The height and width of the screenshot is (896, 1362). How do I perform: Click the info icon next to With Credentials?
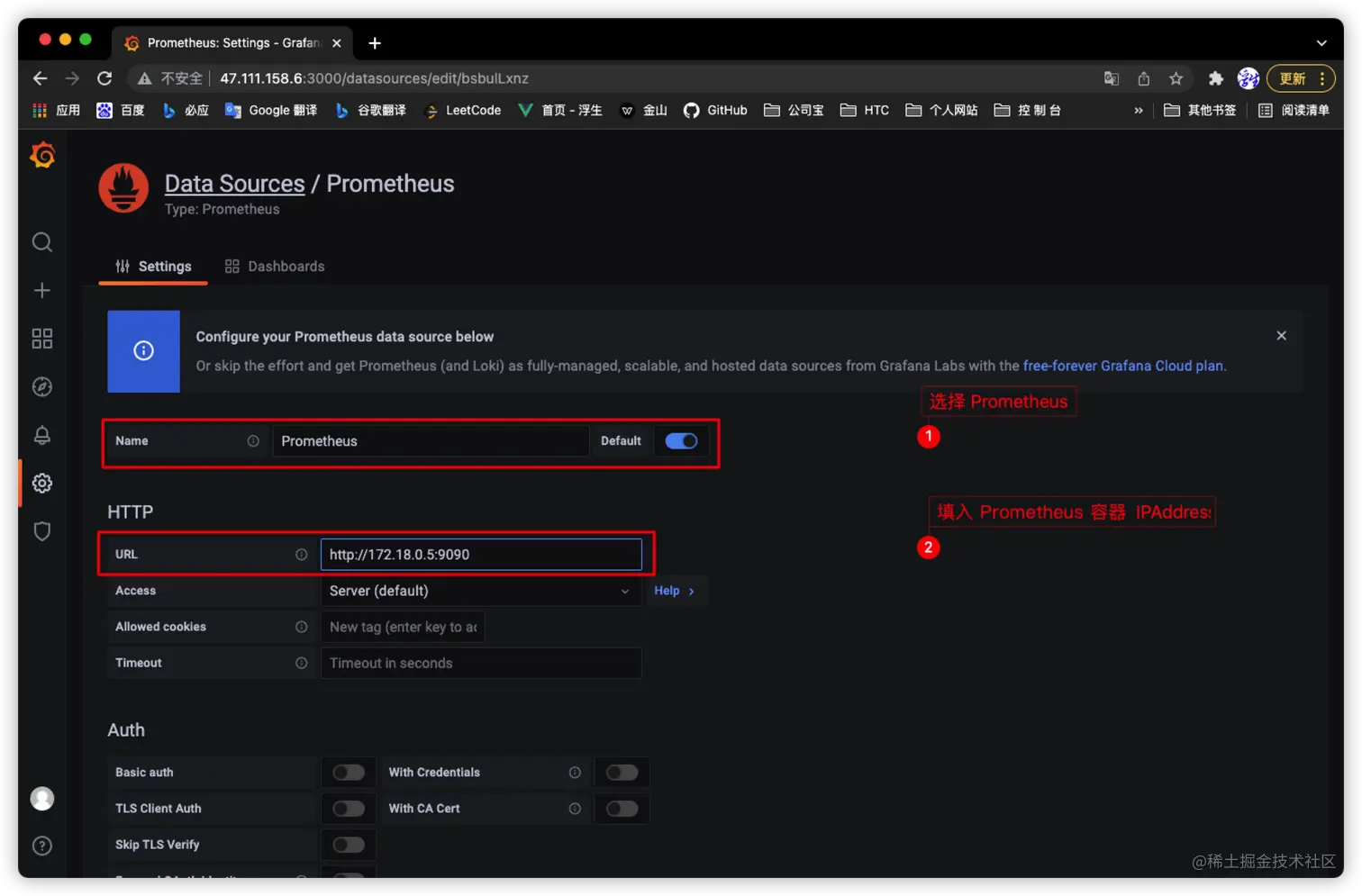tap(575, 773)
